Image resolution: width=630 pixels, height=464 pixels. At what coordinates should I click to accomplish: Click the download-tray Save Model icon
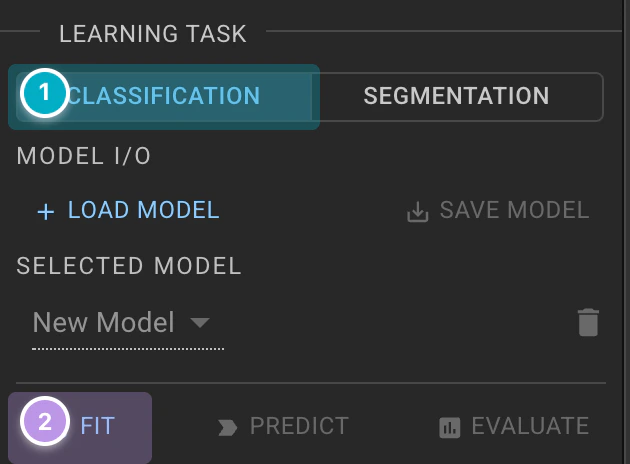(417, 212)
